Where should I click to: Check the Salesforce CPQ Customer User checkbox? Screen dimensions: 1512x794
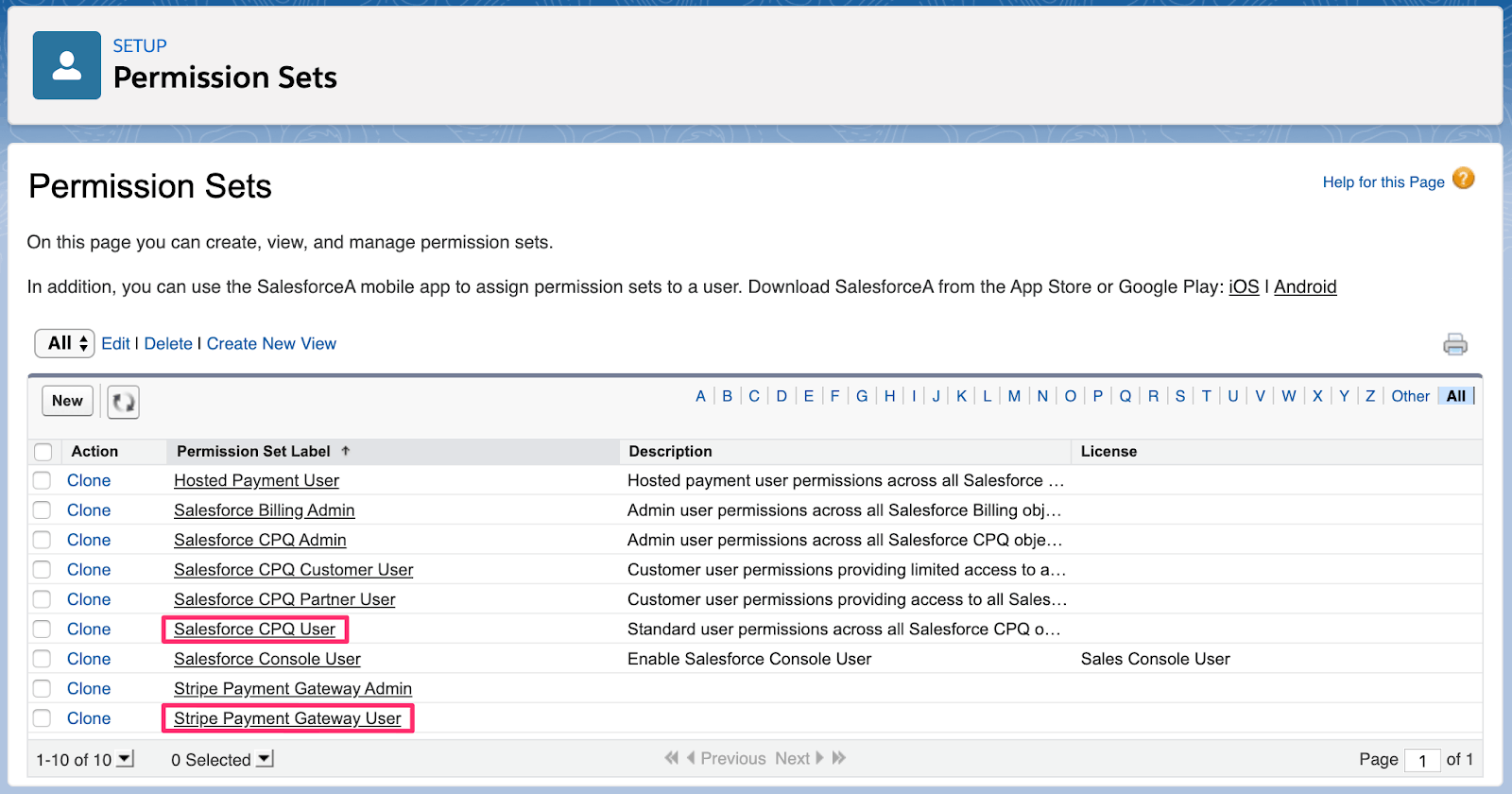42,570
